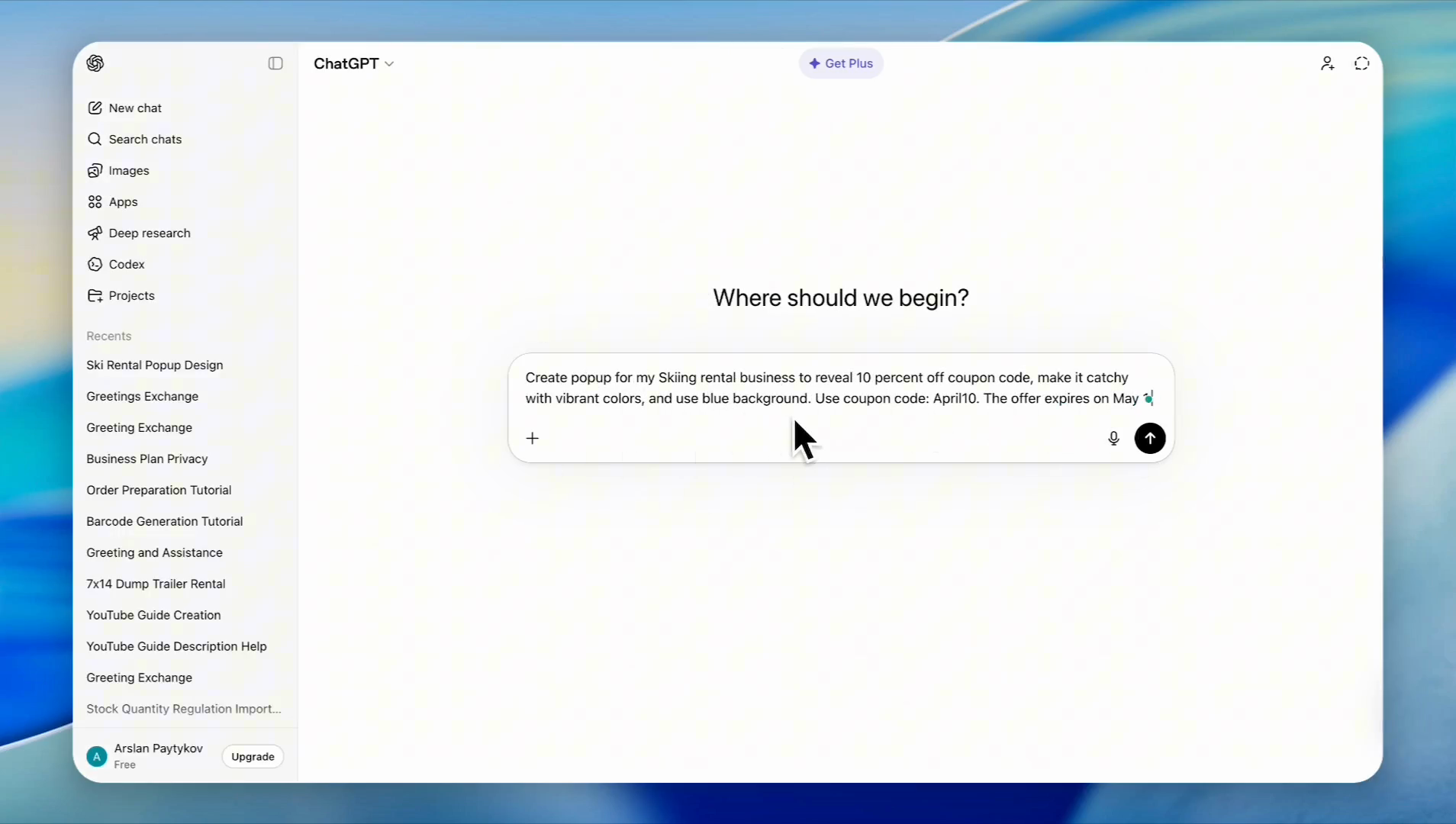
Task: Open Codex from the sidebar
Action: (126, 265)
